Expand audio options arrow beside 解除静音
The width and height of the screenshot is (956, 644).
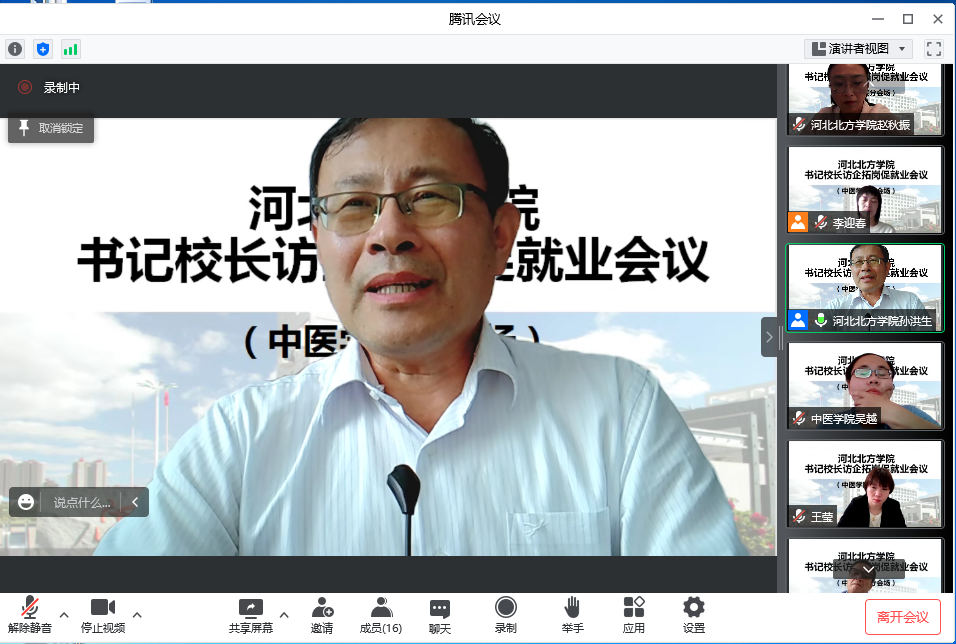(x=64, y=615)
